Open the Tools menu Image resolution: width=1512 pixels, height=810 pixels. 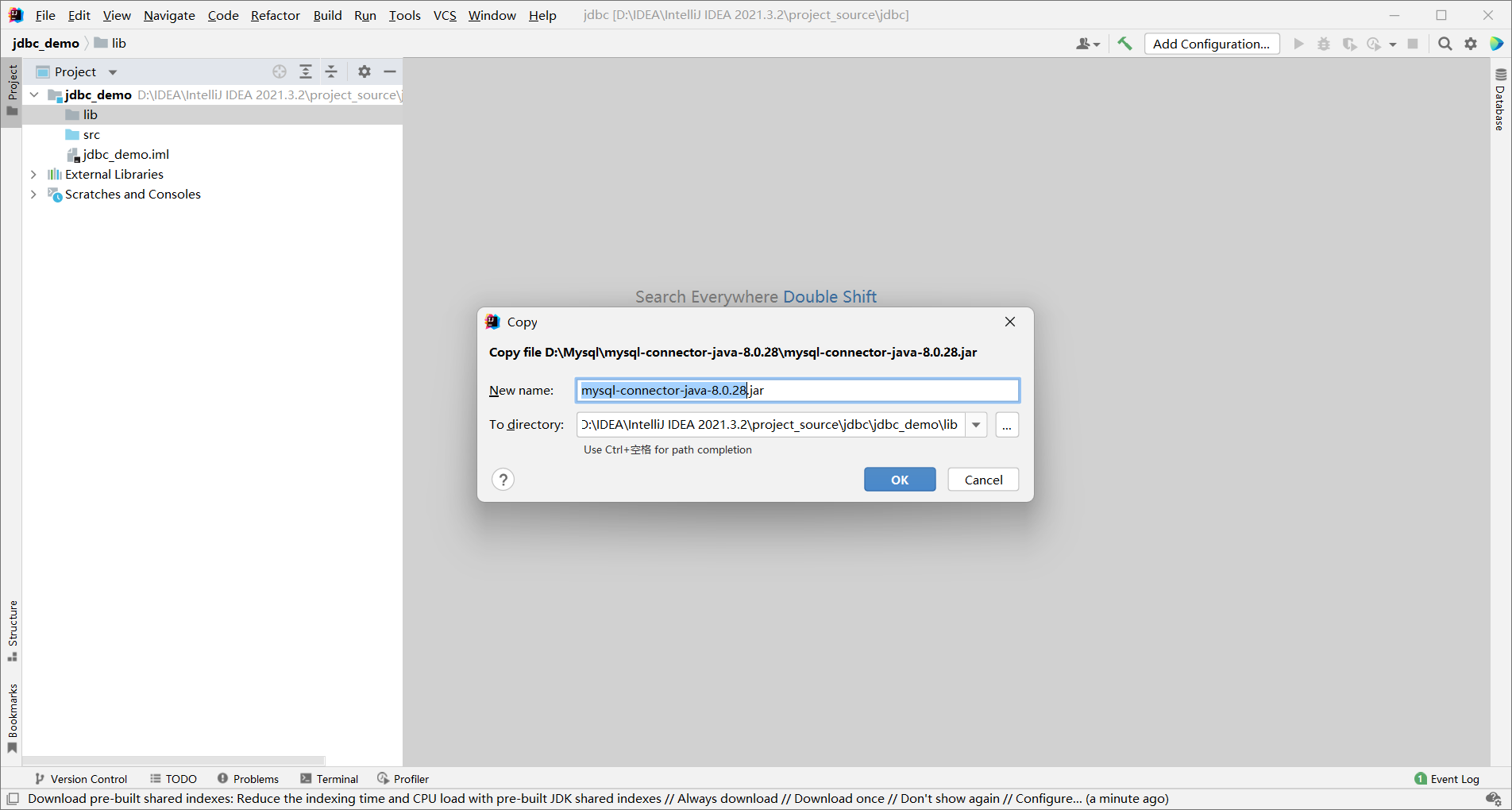pos(404,15)
